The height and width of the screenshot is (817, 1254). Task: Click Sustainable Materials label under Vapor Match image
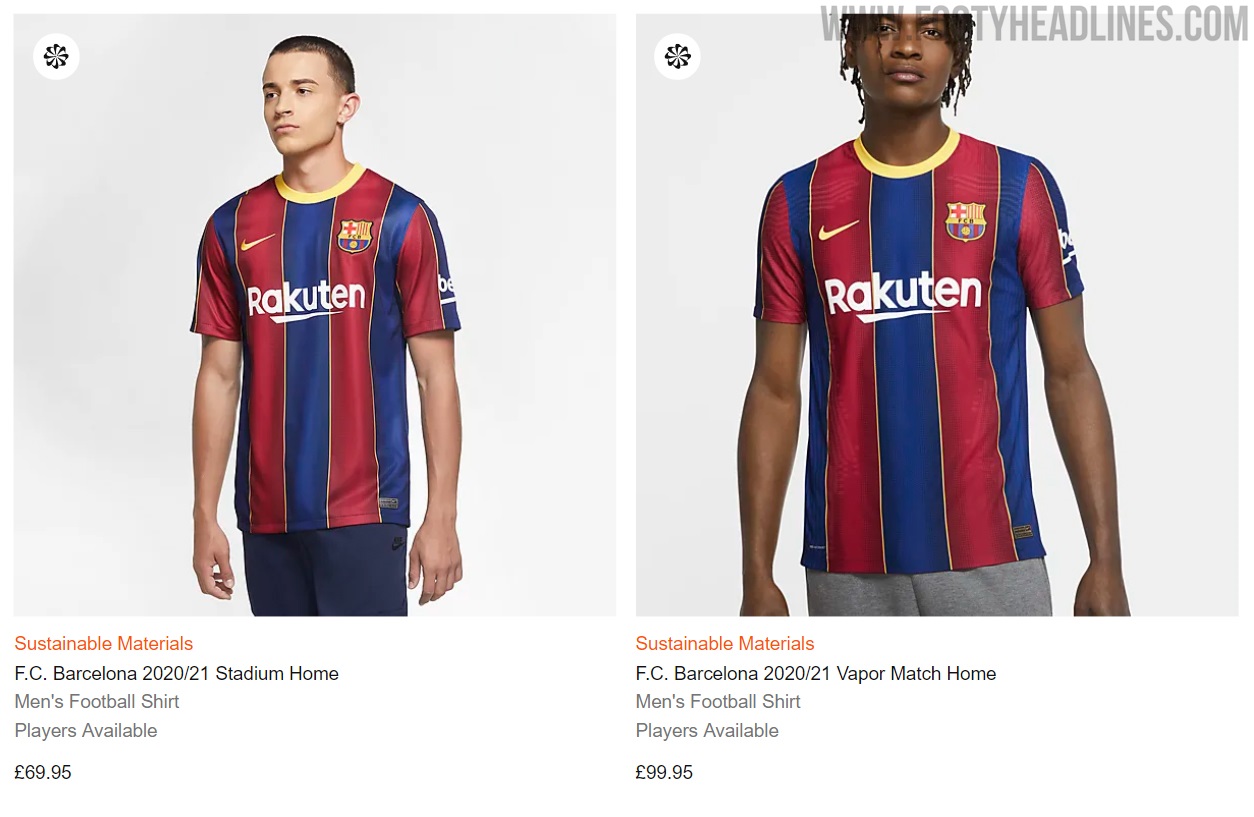(724, 643)
